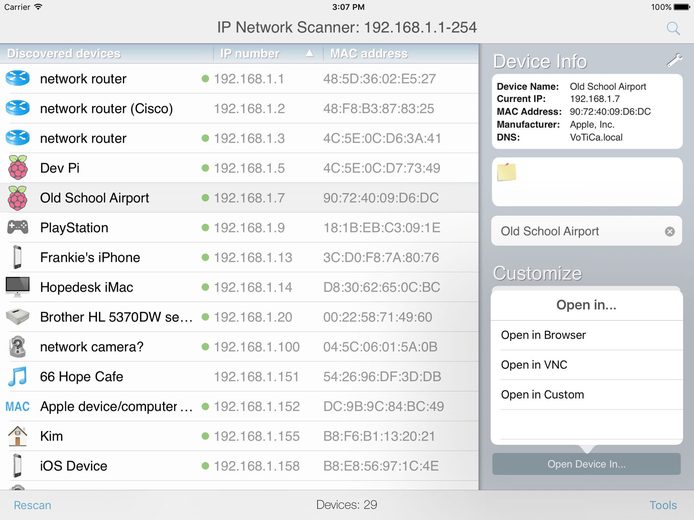The height and width of the screenshot is (520, 694).
Task: Sort by the IP number column arrow
Action: pyautogui.click(x=309, y=53)
